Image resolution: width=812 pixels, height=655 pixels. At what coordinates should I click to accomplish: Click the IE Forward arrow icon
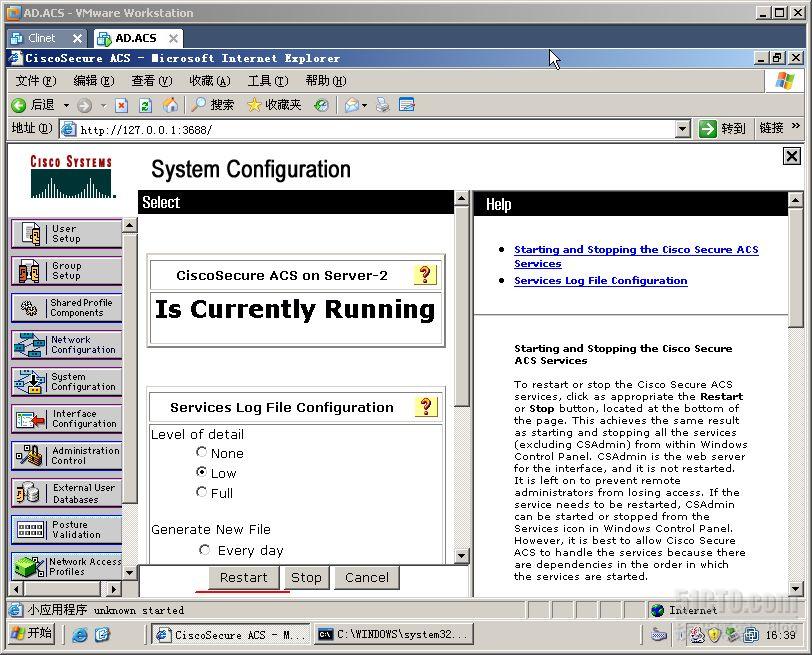click(84, 106)
